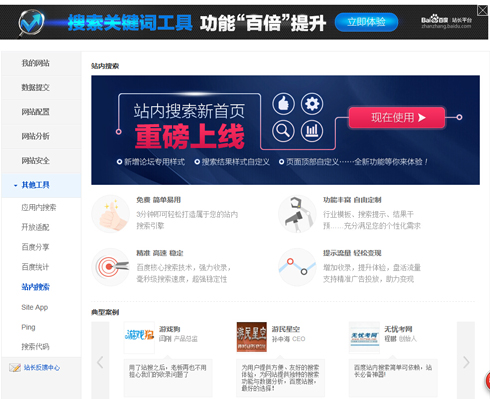The image size is (490, 399).
Task: Click the line graph feature icon
Action: (x=297, y=267)
